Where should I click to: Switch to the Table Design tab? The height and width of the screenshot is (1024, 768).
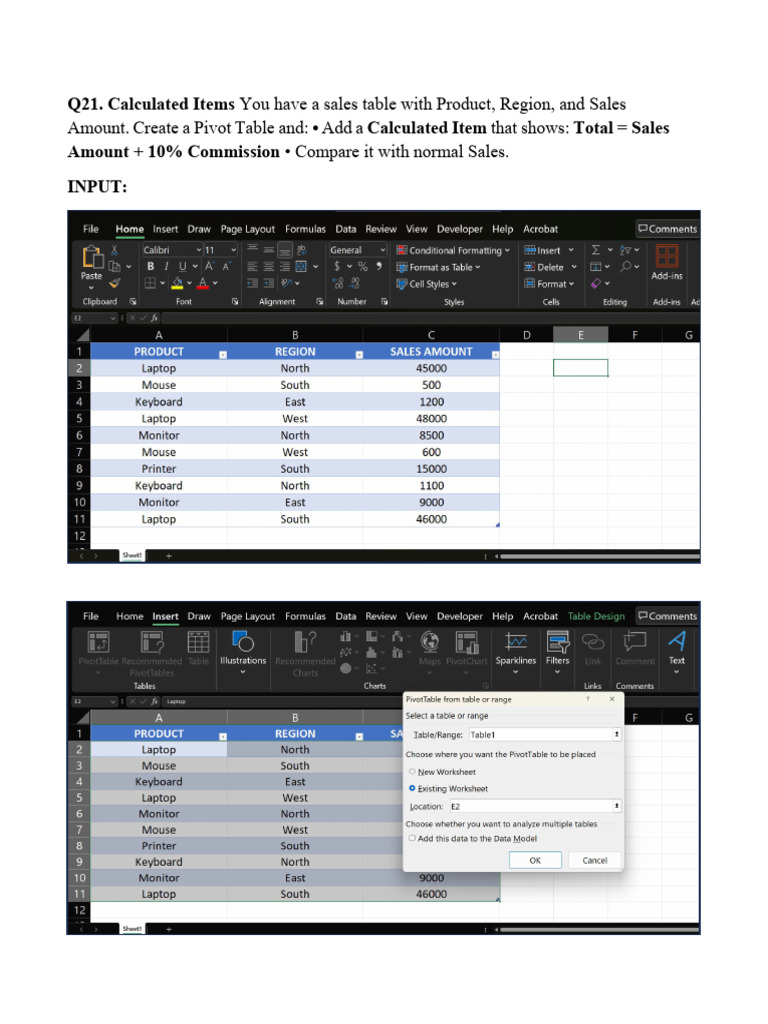coord(596,616)
